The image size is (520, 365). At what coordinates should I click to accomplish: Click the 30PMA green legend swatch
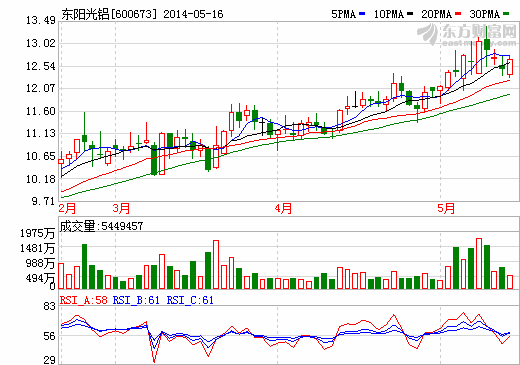(x=506, y=14)
